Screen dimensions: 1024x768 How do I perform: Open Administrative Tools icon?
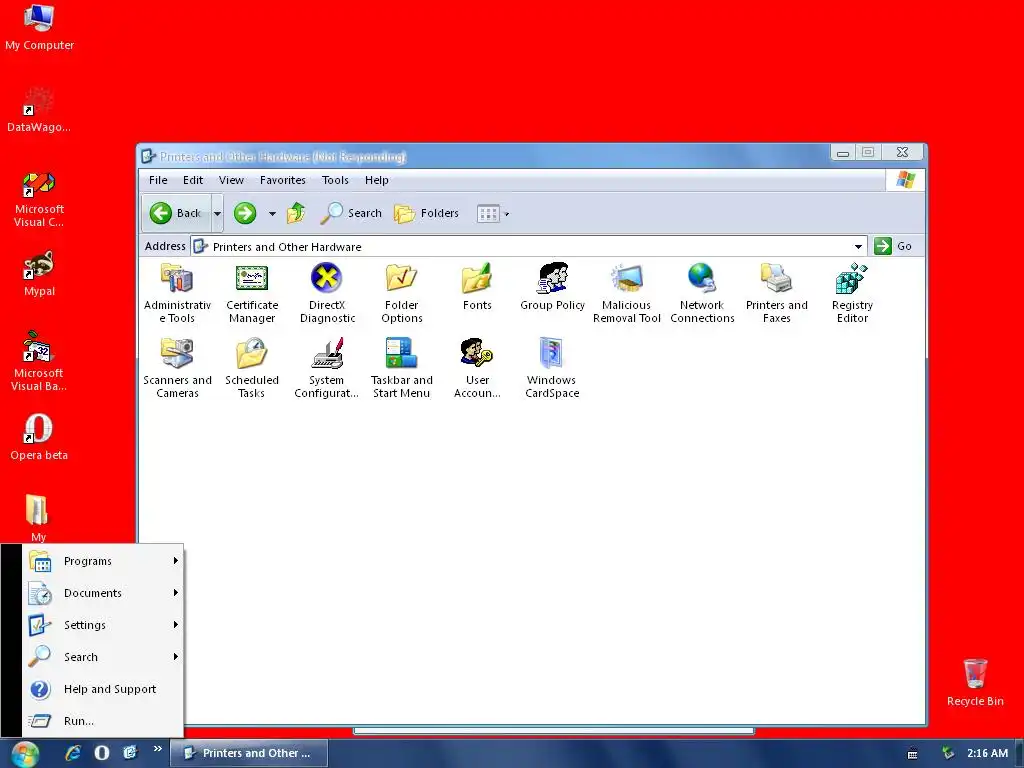tap(177, 293)
